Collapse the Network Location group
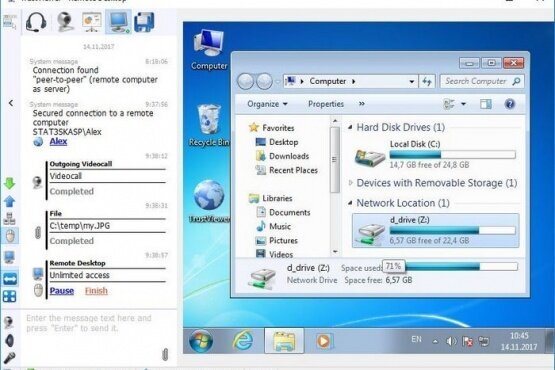Image resolution: width=555 pixels, height=370 pixels. pos(350,203)
